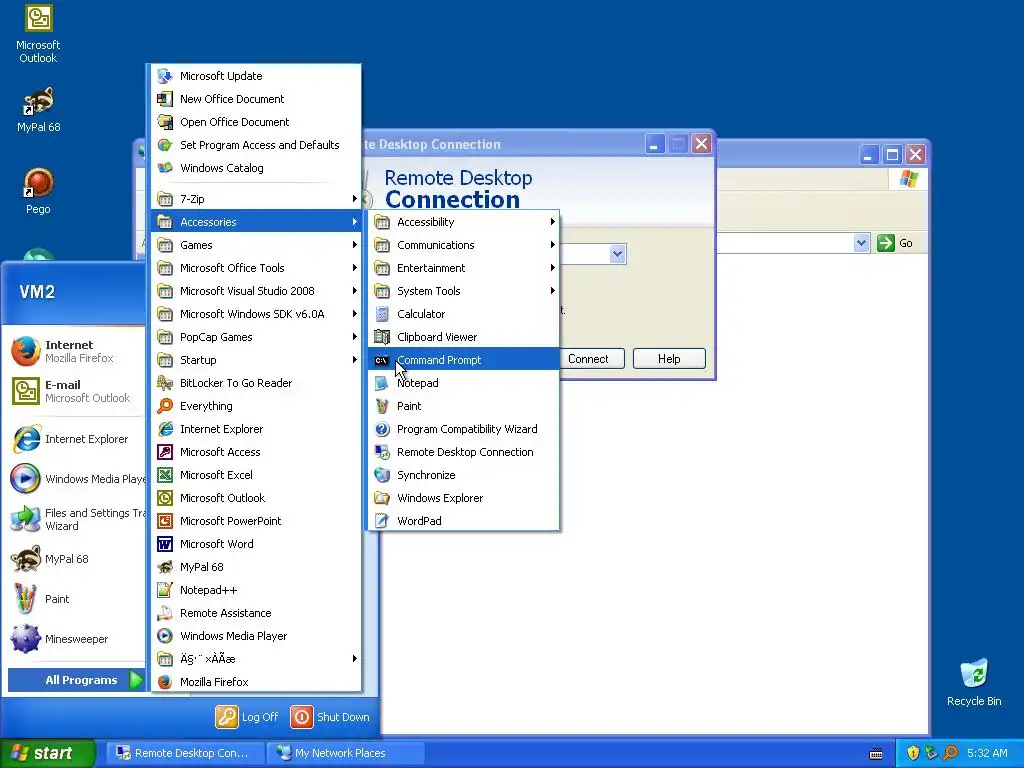Open the Computer dropdown in Remote Desktop Connection

click(x=617, y=253)
